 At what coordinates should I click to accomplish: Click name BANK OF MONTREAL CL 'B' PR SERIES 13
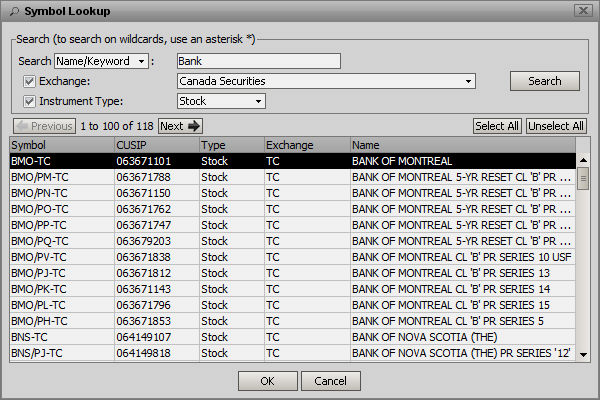click(x=451, y=273)
